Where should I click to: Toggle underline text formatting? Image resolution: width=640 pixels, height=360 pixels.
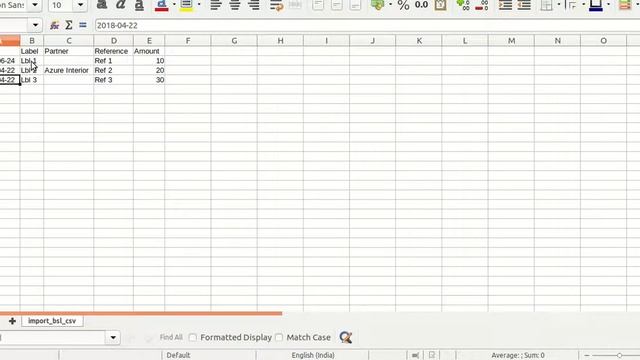(x=139, y=5)
